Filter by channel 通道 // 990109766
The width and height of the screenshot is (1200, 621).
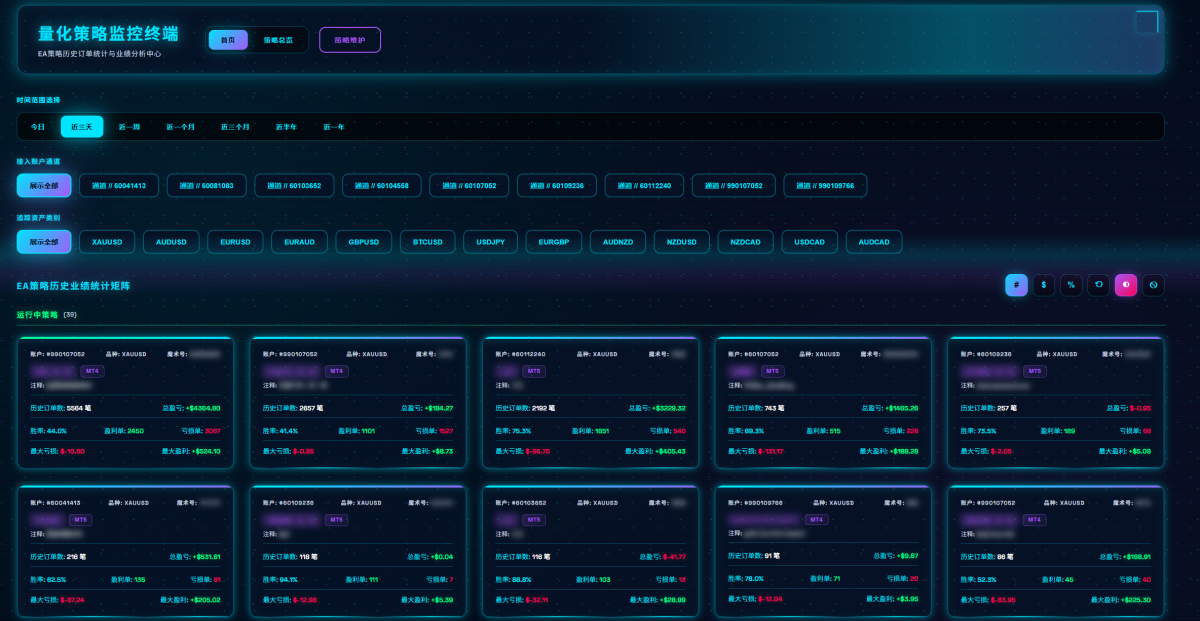[825, 186]
